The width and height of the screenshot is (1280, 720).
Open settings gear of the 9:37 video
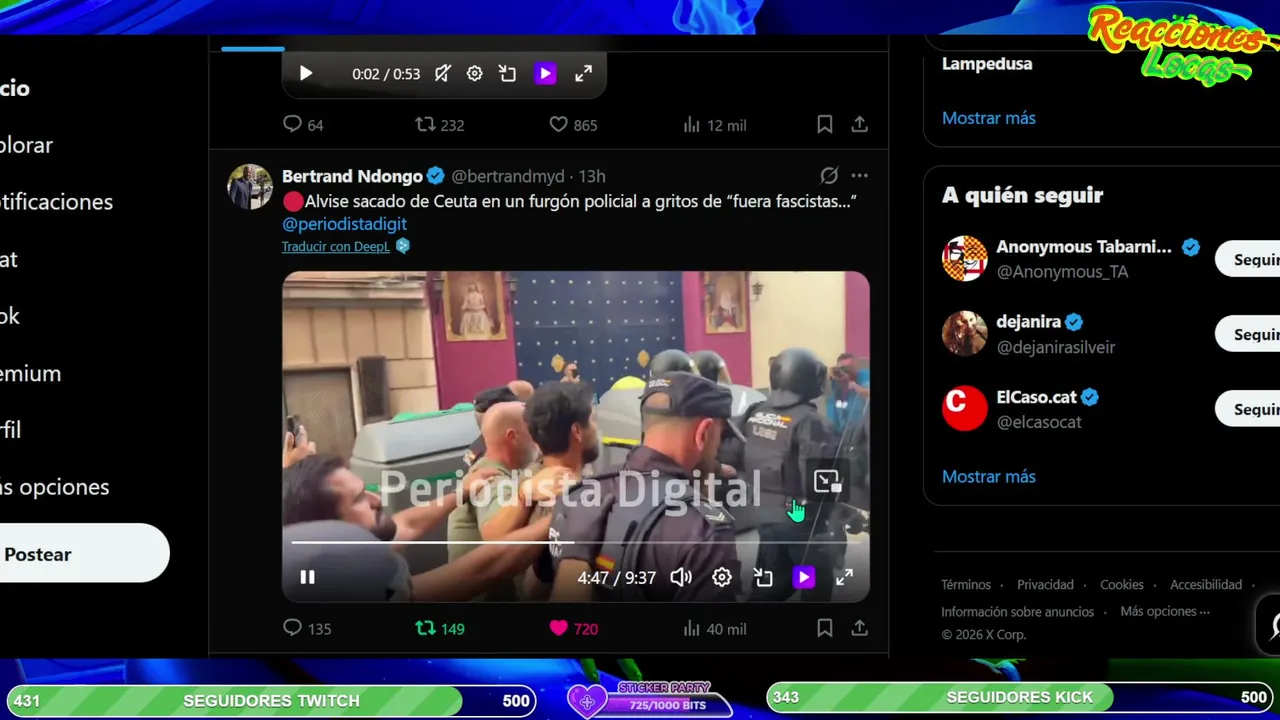point(722,577)
